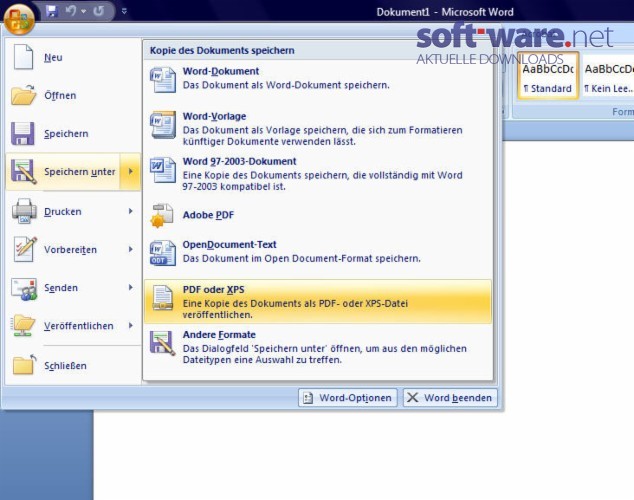Click the Word-Vorlage template icon
Screen dimensions: 634x500
click(x=163, y=124)
